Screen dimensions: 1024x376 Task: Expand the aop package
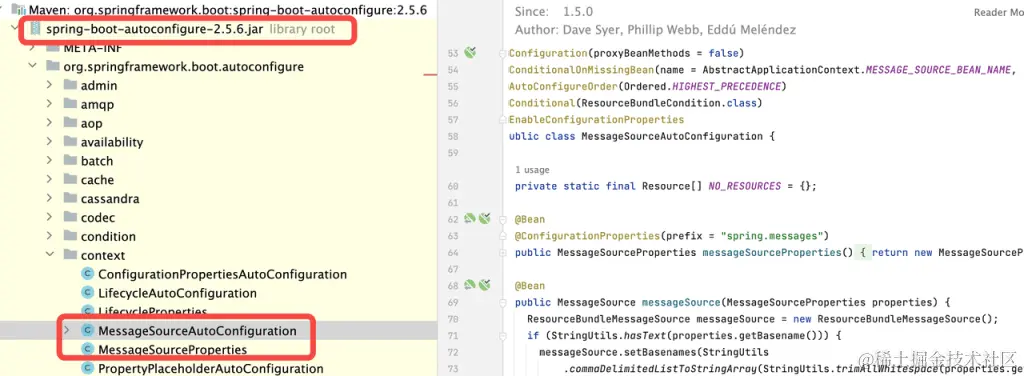coord(50,123)
